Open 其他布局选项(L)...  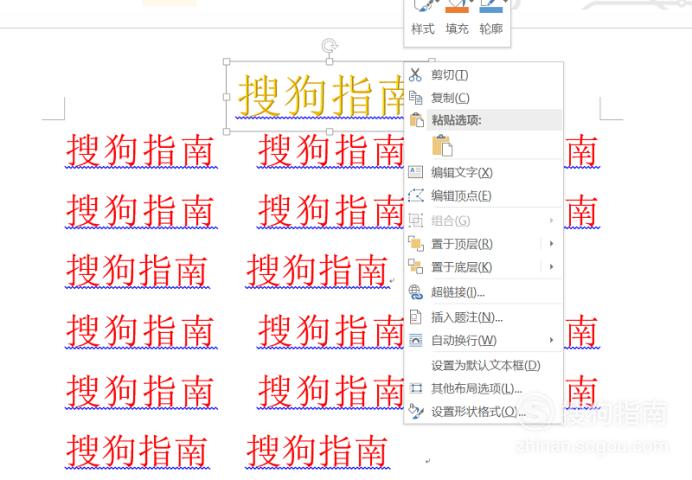coord(477,389)
